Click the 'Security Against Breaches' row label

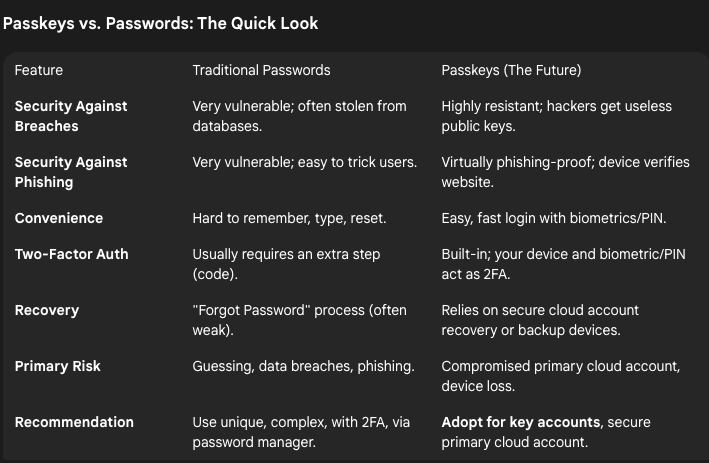pyautogui.click(x=71, y=116)
